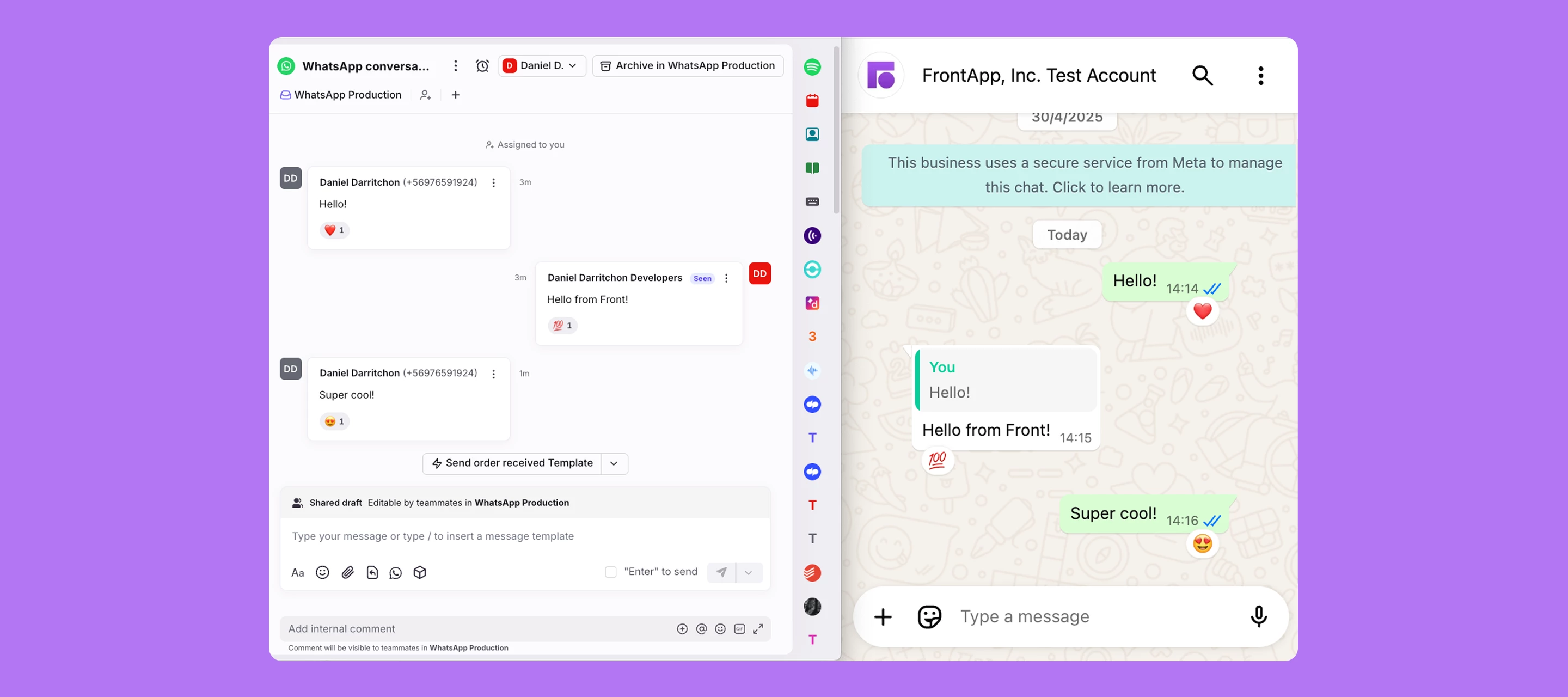The height and width of the screenshot is (697, 1568).
Task: Open the audio waveform plugin icon
Action: [x=812, y=370]
